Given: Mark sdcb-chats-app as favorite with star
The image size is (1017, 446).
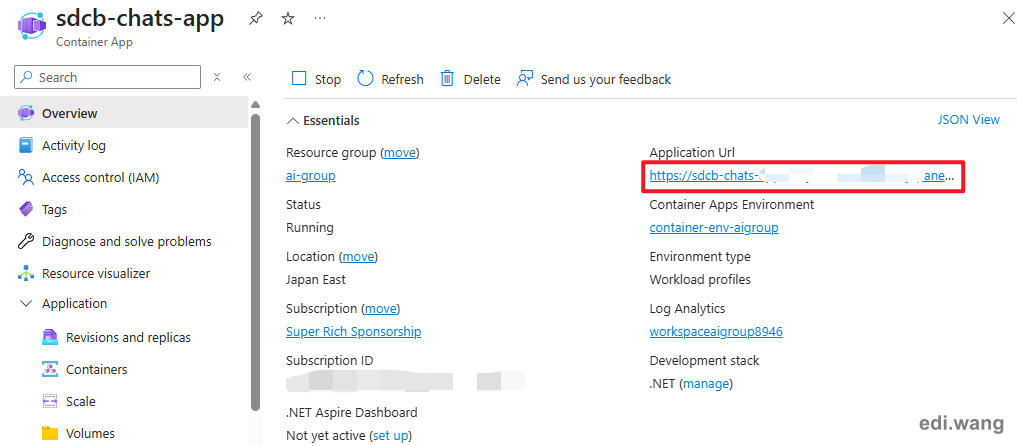Looking at the screenshot, I should point(288,19).
